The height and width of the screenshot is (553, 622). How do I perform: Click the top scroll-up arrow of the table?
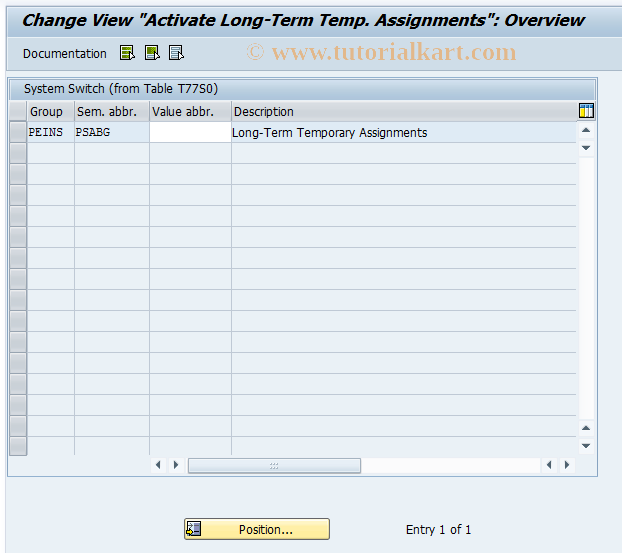(586, 131)
